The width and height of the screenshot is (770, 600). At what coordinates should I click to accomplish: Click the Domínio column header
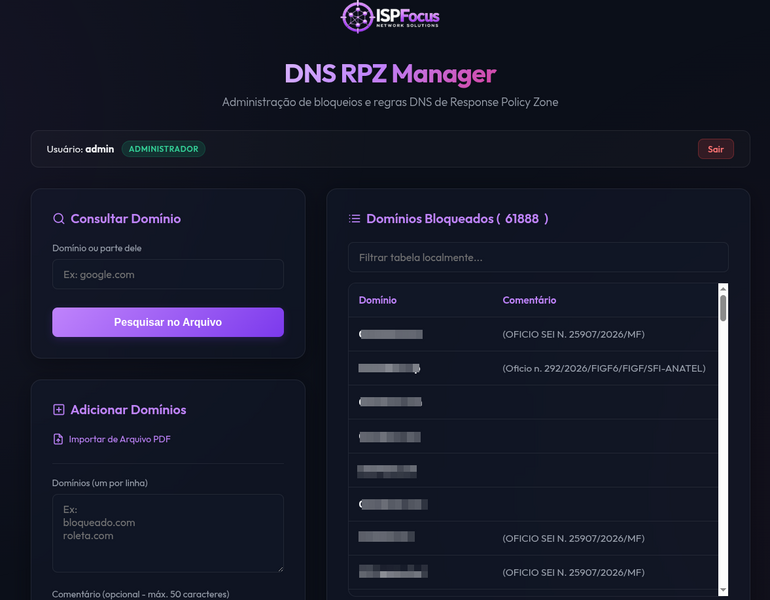coord(377,300)
